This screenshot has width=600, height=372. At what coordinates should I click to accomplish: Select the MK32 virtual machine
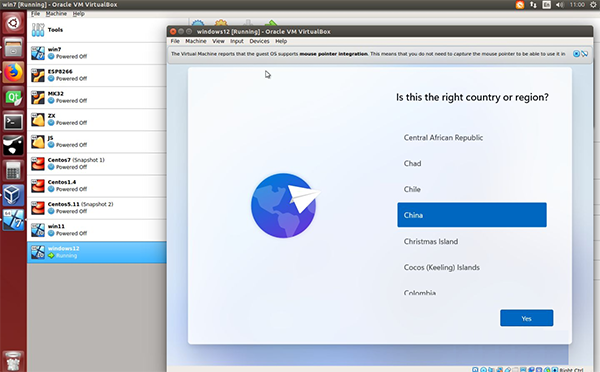point(97,97)
